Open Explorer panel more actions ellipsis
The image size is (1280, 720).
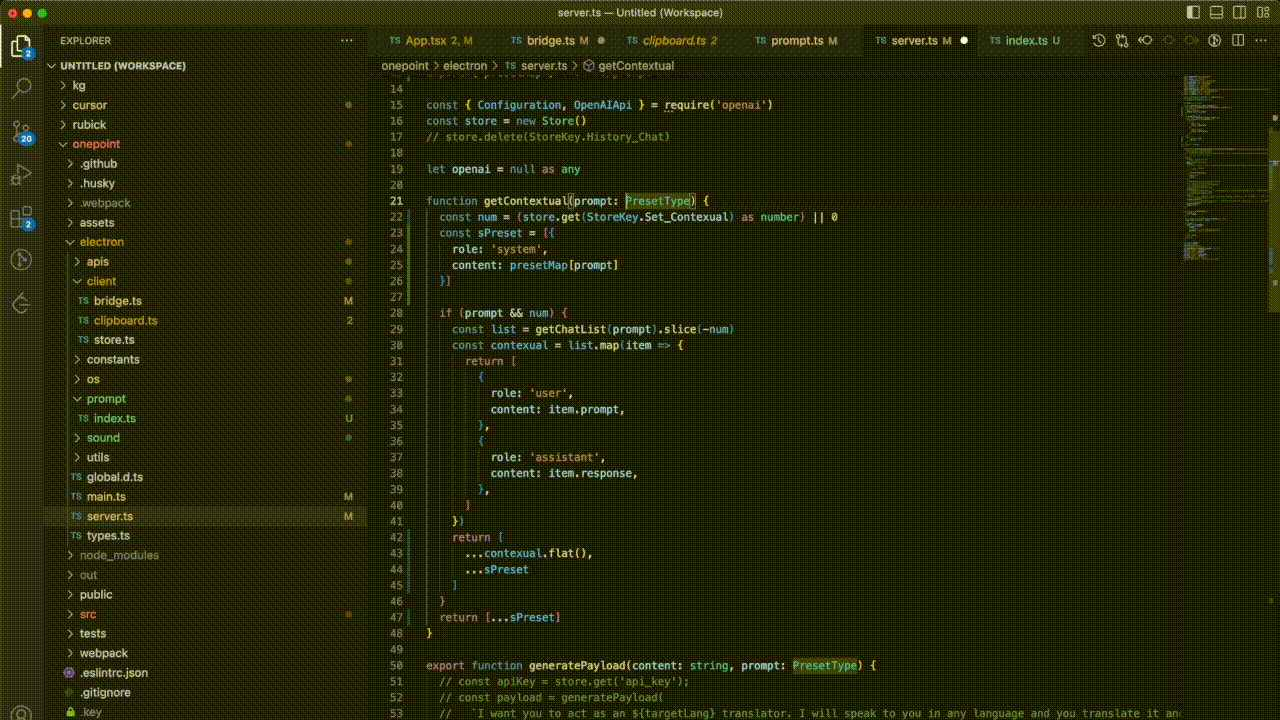pyautogui.click(x=347, y=41)
